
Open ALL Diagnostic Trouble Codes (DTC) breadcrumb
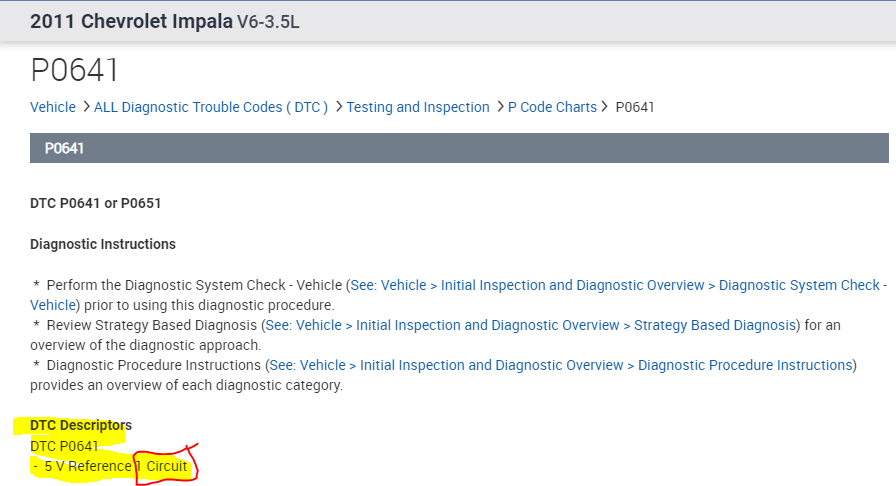(x=211, y=107)
